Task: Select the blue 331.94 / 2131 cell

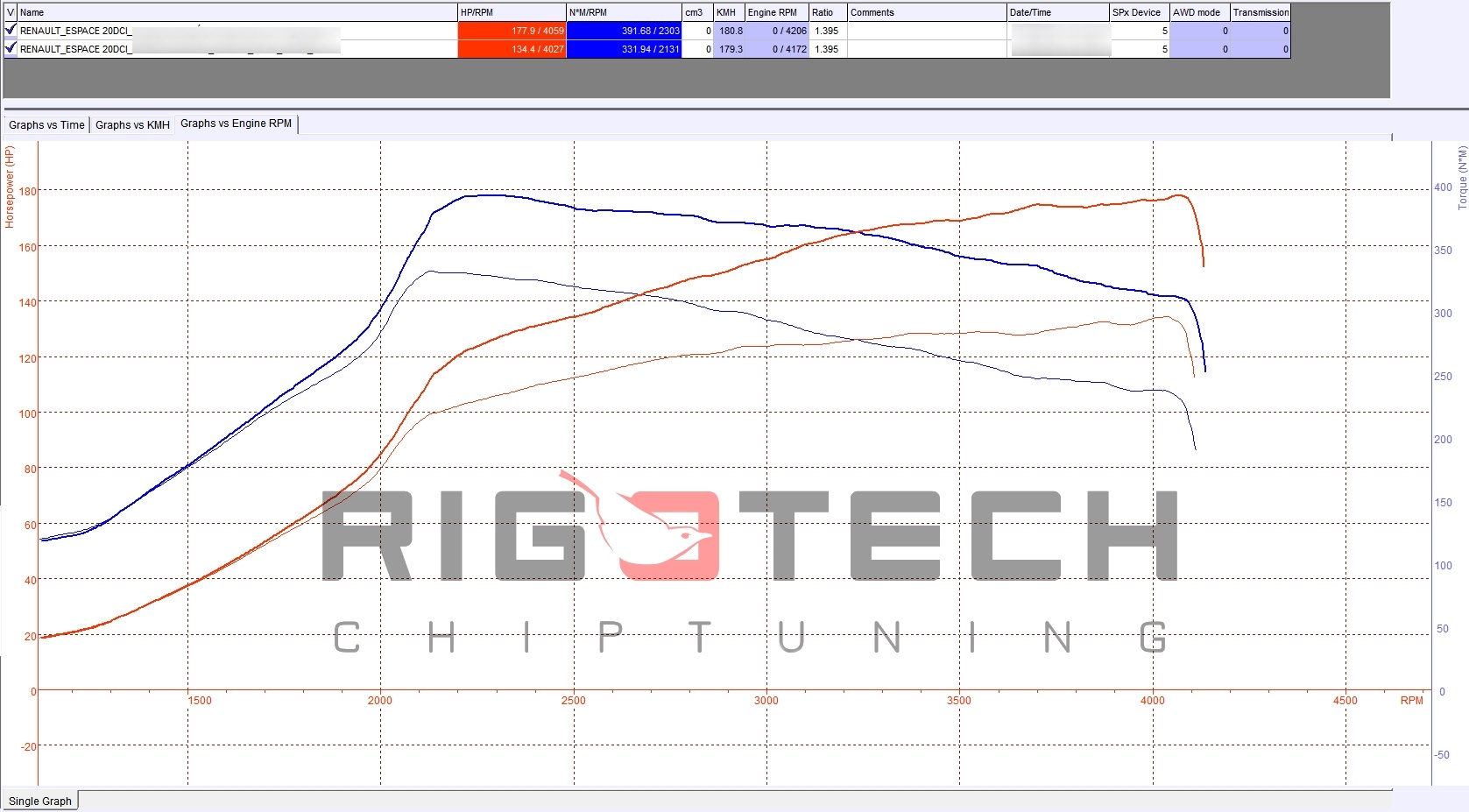Action: (624, 49)
